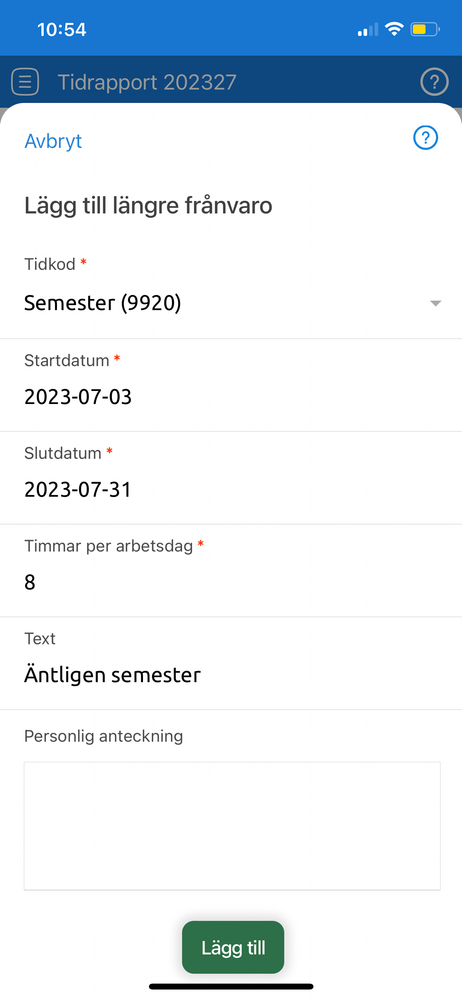This screenshot has width=462, height=999.
Task: Tap the 10:54 clock in the status bar
Action: 61,29
